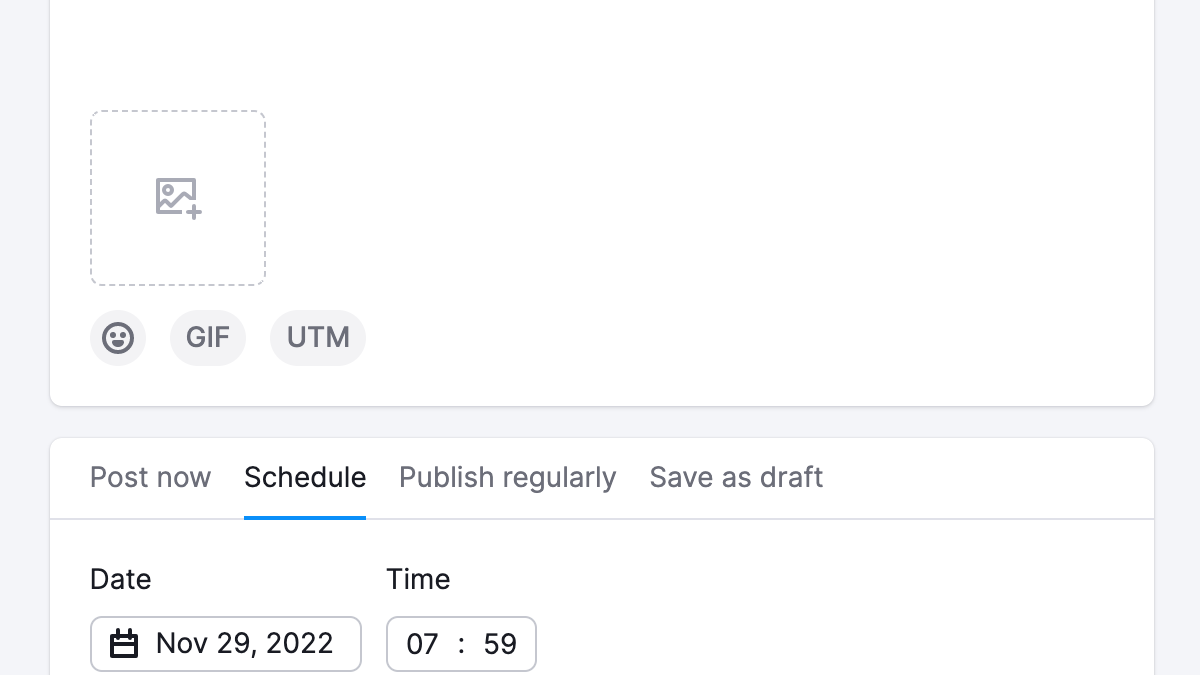Click the hours value 07
The width and height of the screenshot is (1200, 675).
(422, 644)
